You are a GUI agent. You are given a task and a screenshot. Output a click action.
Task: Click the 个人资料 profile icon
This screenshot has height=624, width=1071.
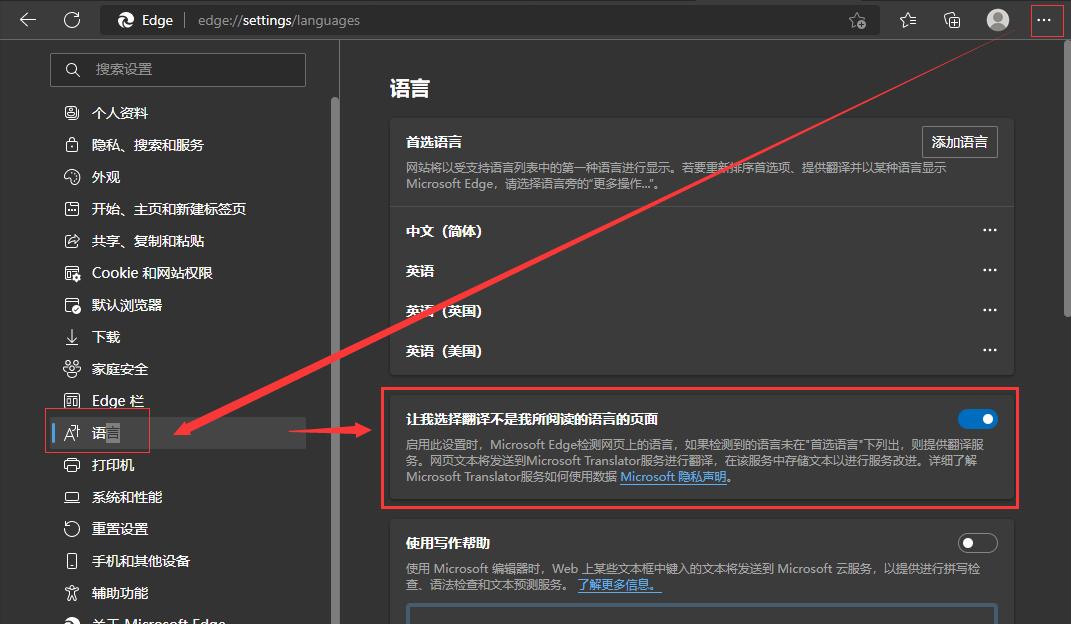click(x=72, y=113)
